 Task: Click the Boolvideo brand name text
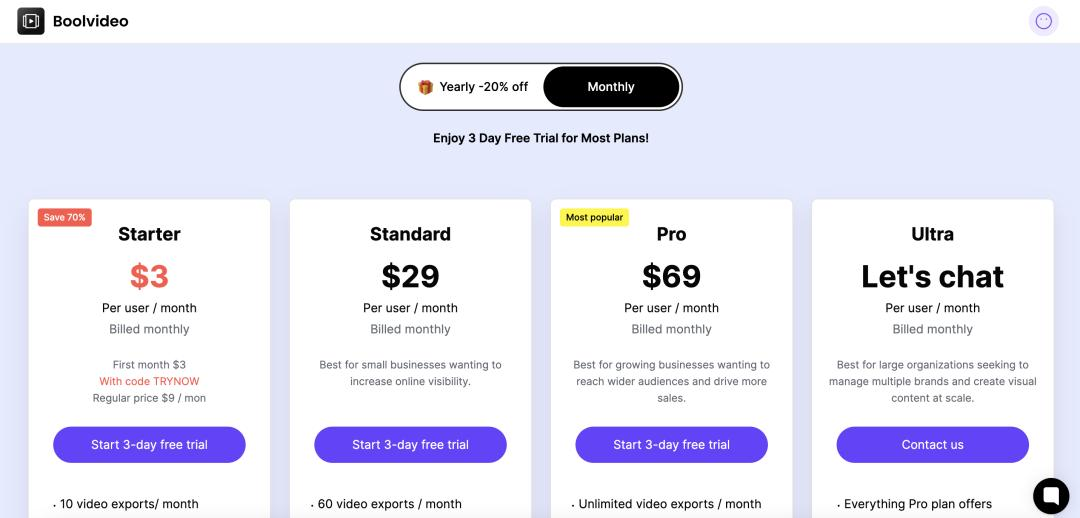click(x=91, y=21)
